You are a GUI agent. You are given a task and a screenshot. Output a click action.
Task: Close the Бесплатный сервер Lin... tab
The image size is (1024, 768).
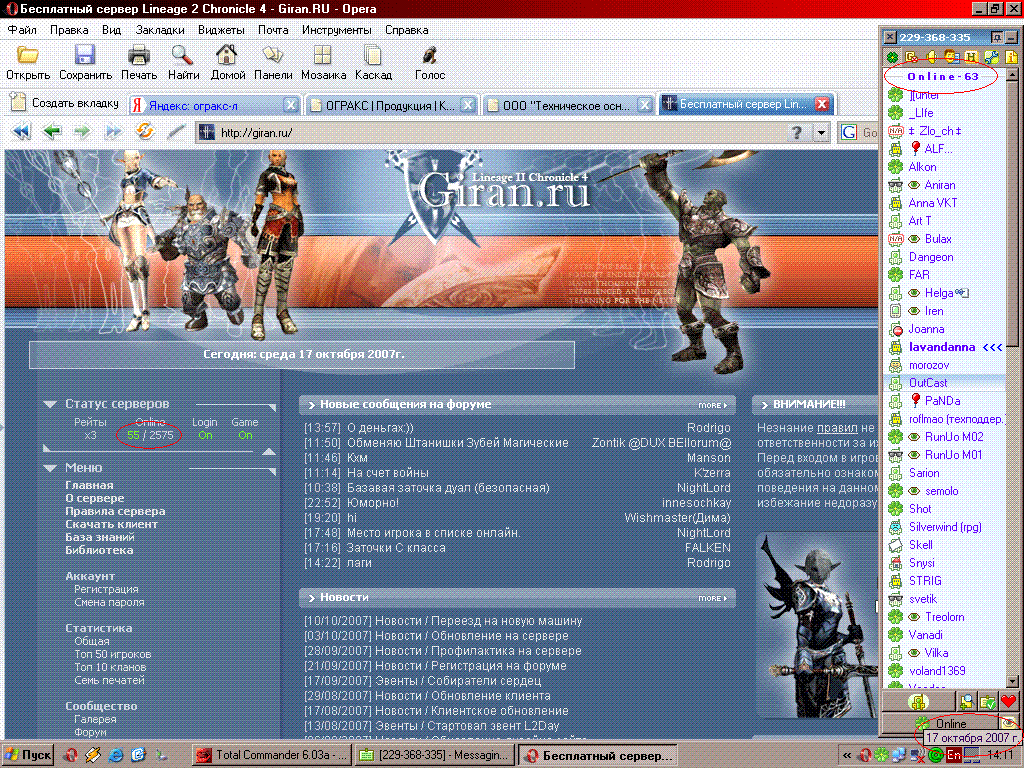(x=822, y=104)
